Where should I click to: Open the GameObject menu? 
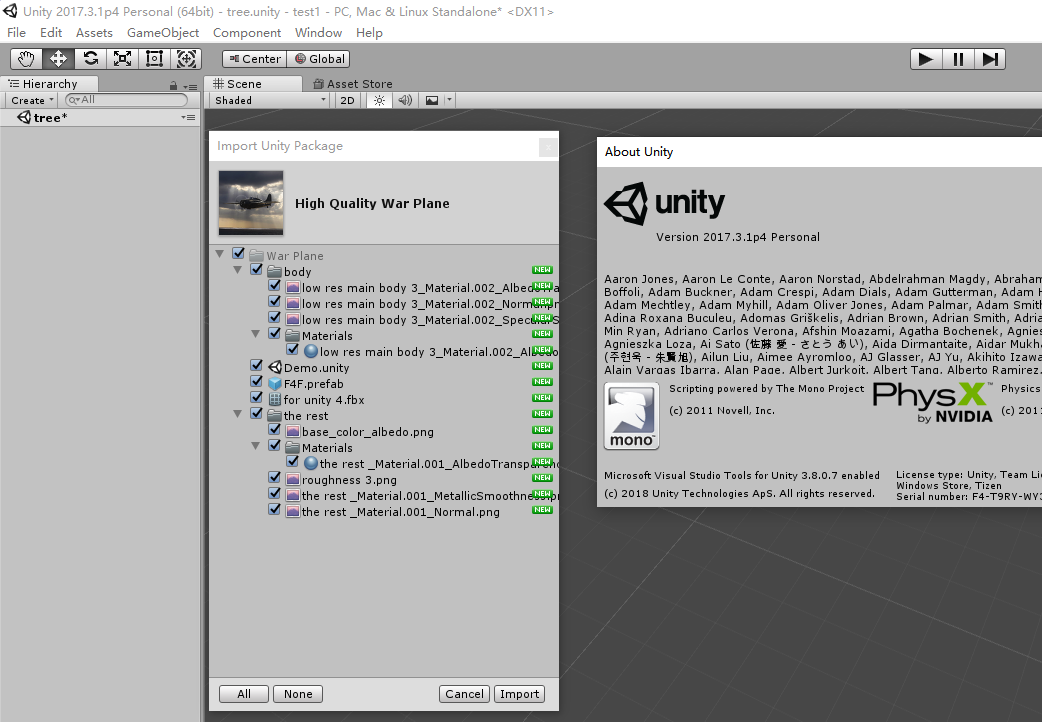(163, 32)
